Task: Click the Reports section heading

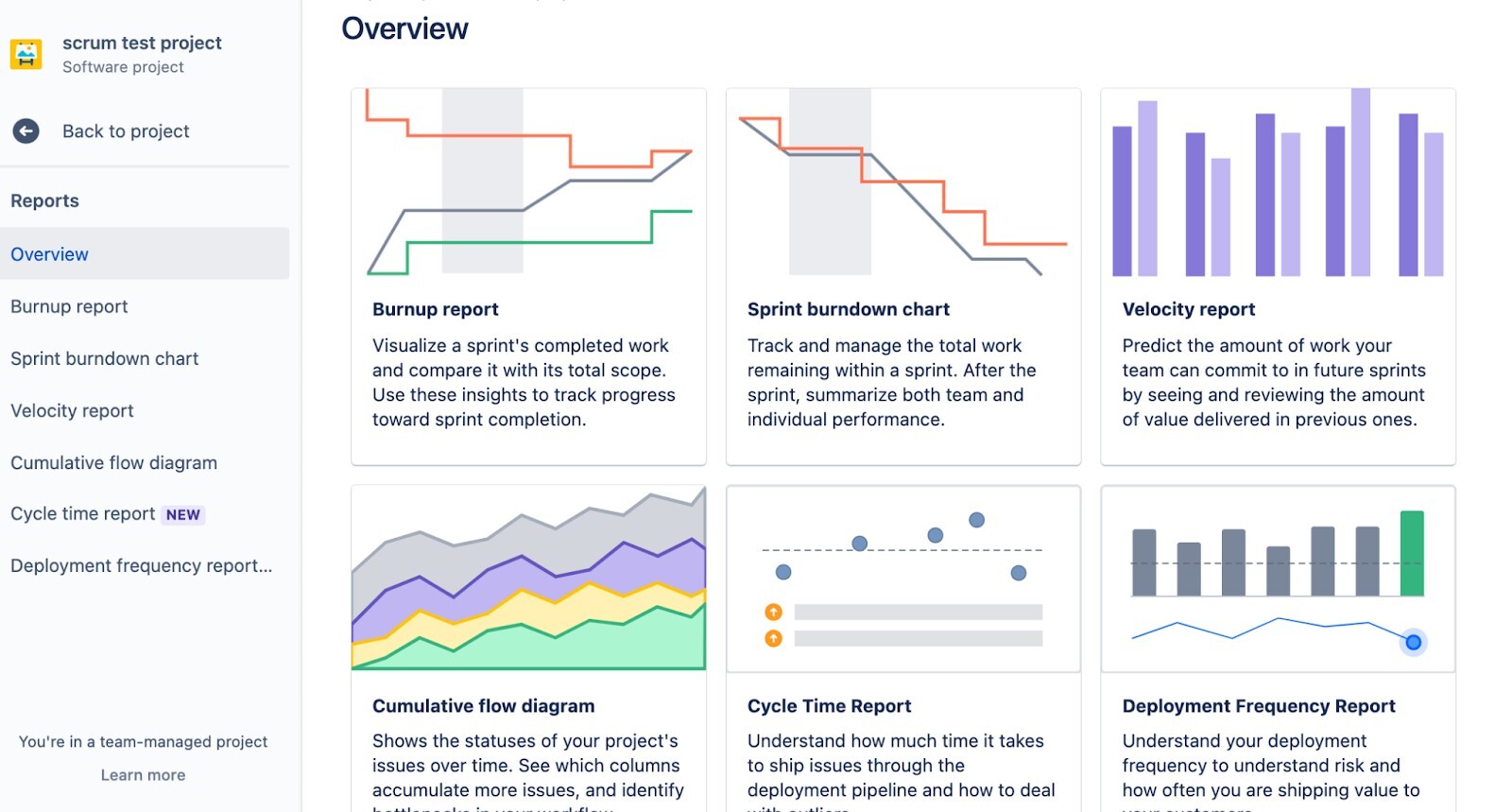Action: pyautogui.click(x=44, y=200)
